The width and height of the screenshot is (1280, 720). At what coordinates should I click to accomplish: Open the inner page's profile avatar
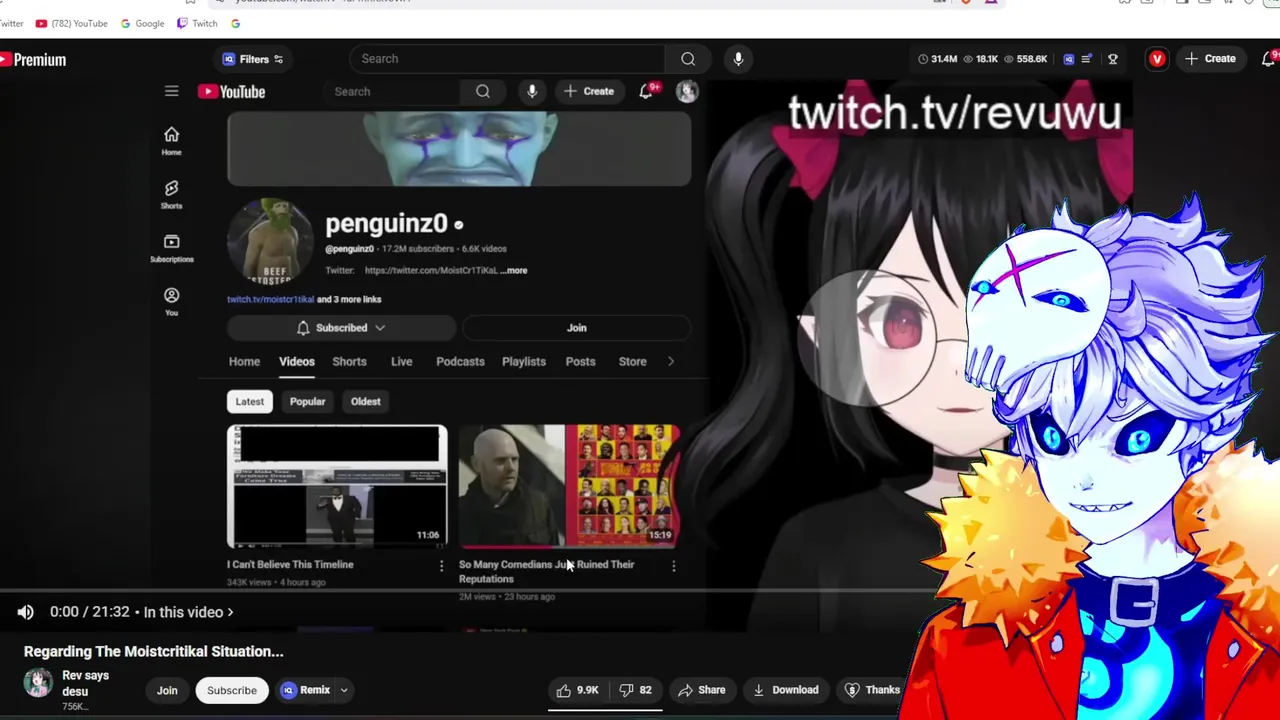[687, 91]
